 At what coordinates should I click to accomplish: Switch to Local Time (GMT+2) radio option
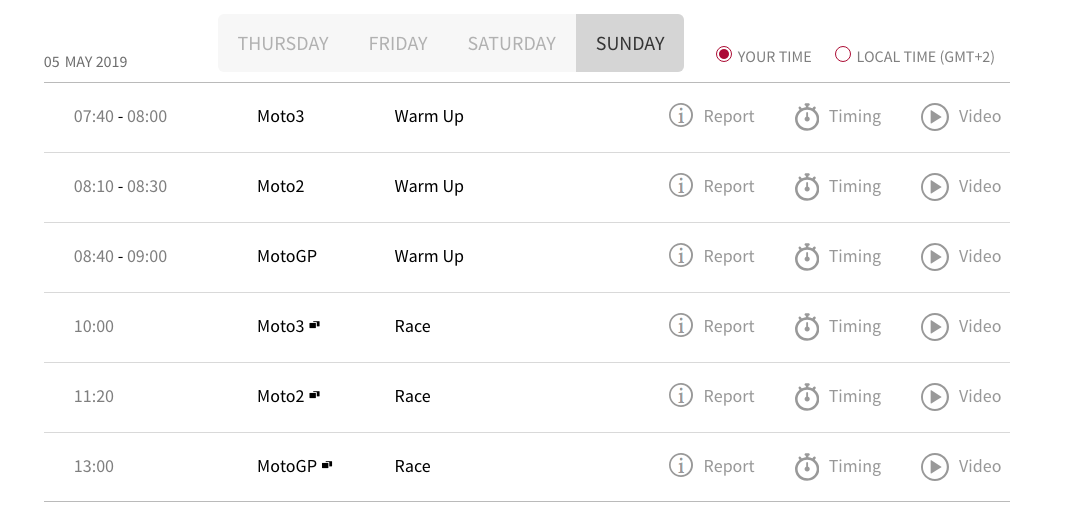click(x=843, y=55)
